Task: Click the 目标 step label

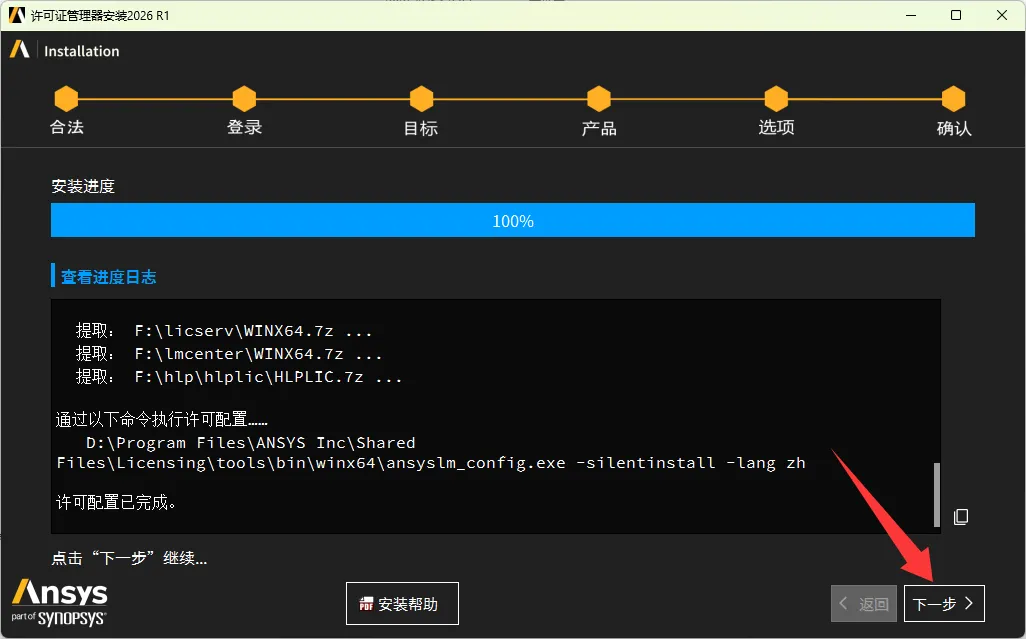Action: click(x=421, y=128)
